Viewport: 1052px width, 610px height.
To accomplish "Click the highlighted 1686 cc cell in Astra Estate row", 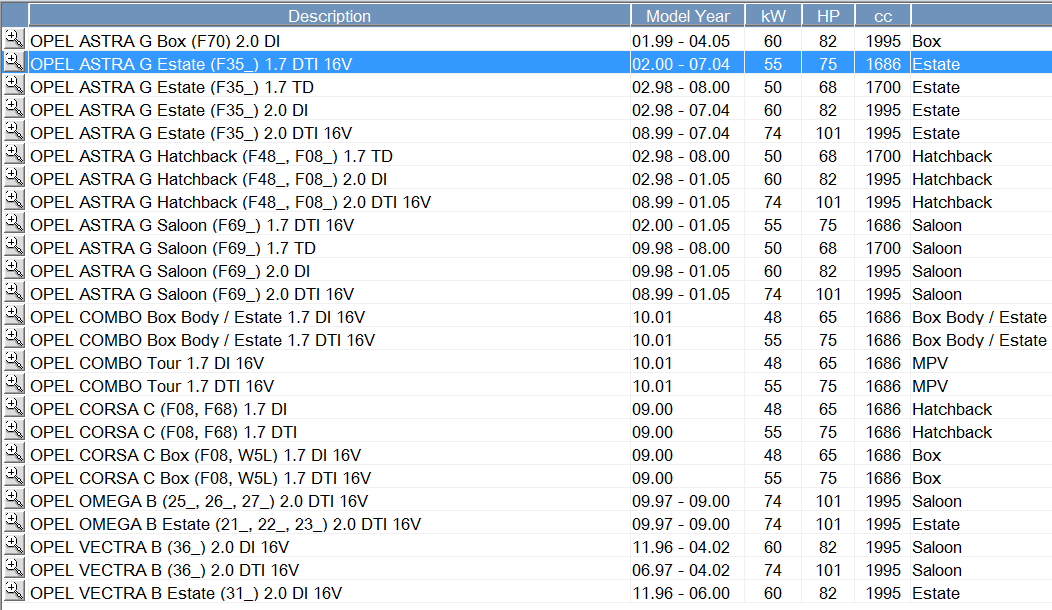I will pyautogui.click(x=883, y=64).
